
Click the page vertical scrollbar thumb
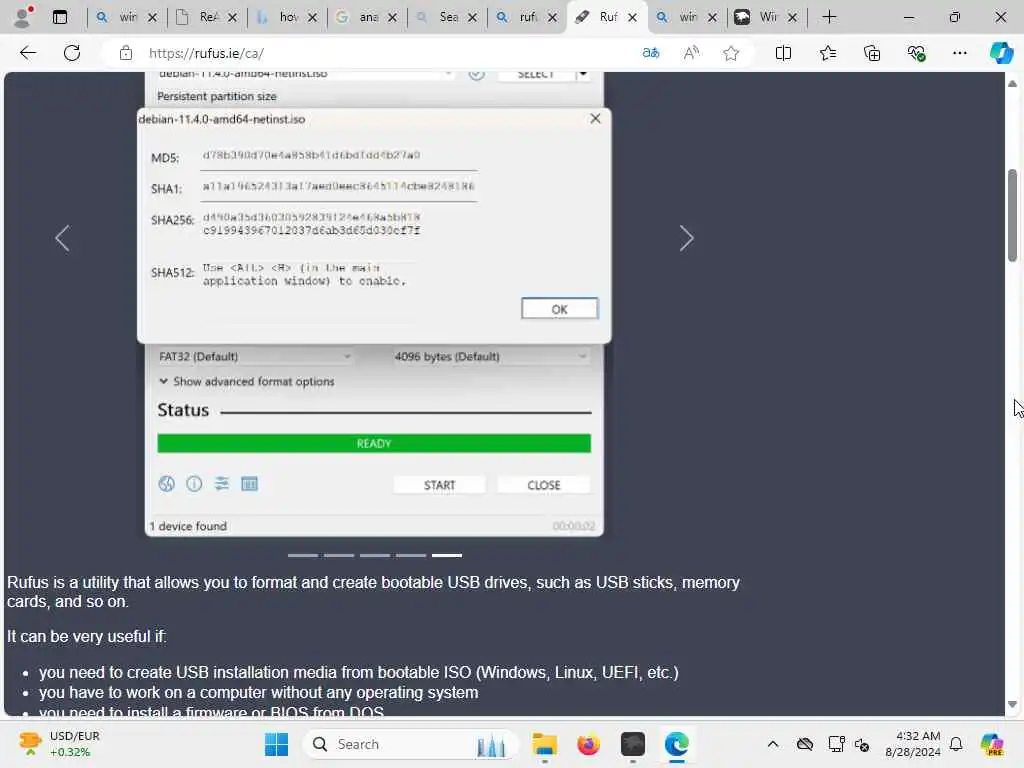click(x=1012, y=216)
